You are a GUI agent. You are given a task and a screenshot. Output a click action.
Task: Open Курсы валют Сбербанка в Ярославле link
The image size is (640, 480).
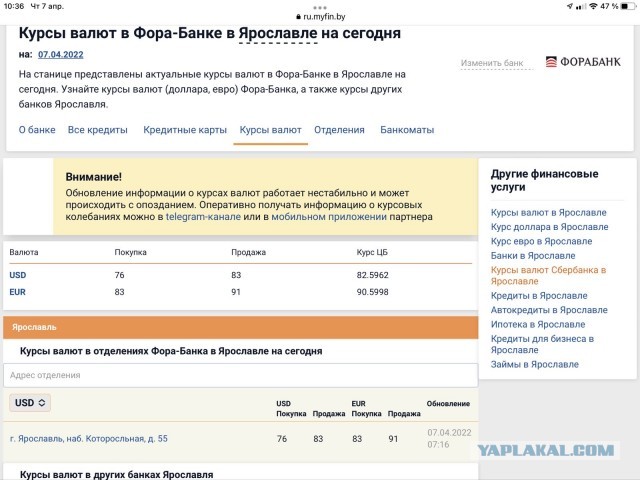click(x=548, y=276)
